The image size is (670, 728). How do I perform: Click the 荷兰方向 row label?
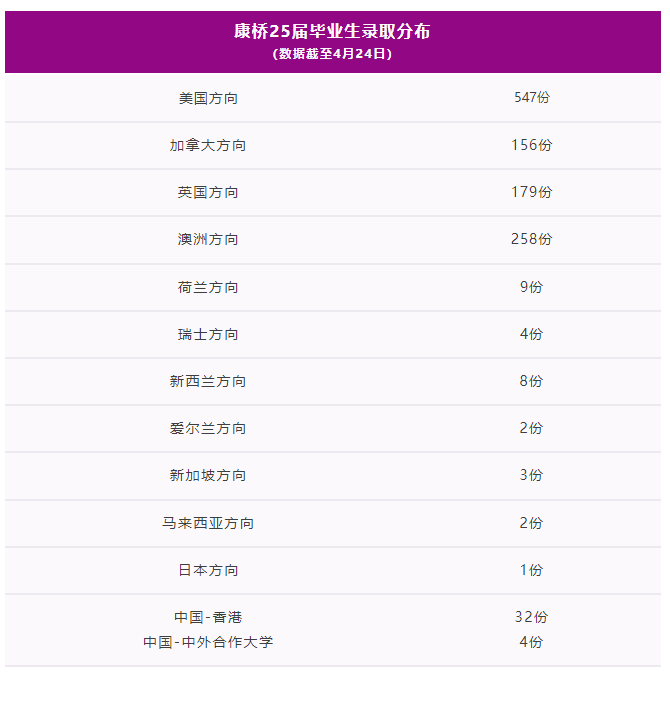208,287
